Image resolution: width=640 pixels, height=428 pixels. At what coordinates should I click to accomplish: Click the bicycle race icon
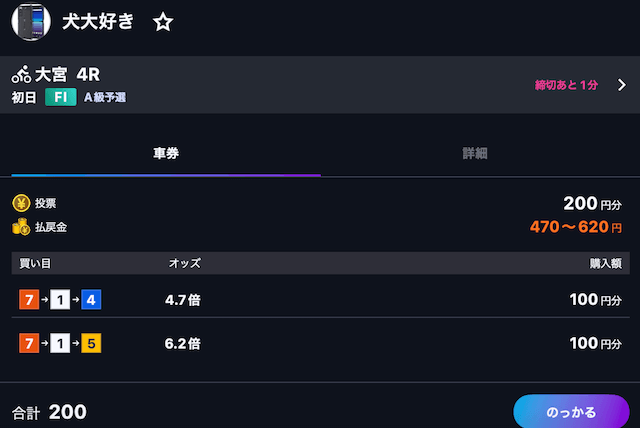point(22,74)
